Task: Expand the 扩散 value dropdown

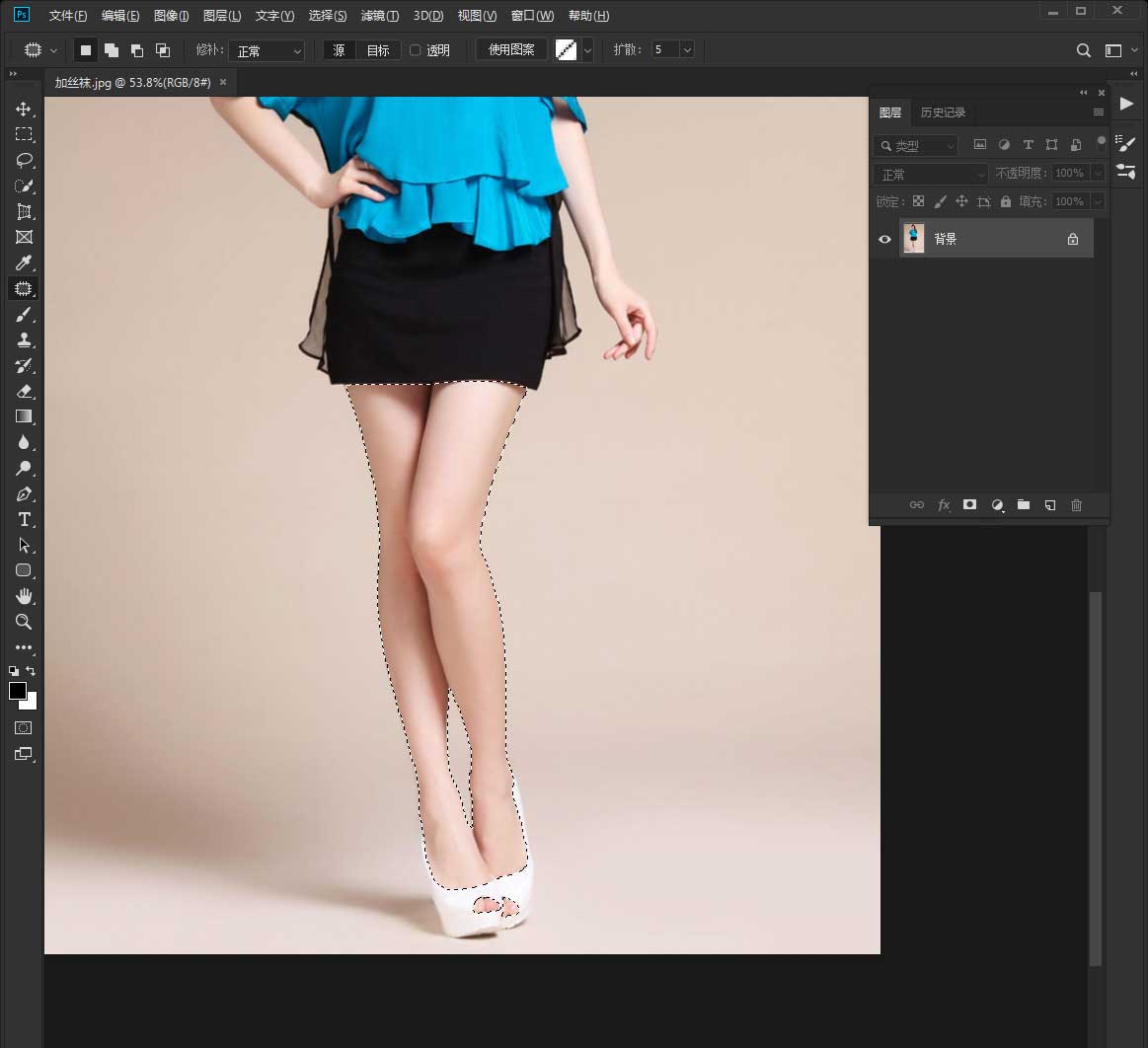Action: coord(687,50)
